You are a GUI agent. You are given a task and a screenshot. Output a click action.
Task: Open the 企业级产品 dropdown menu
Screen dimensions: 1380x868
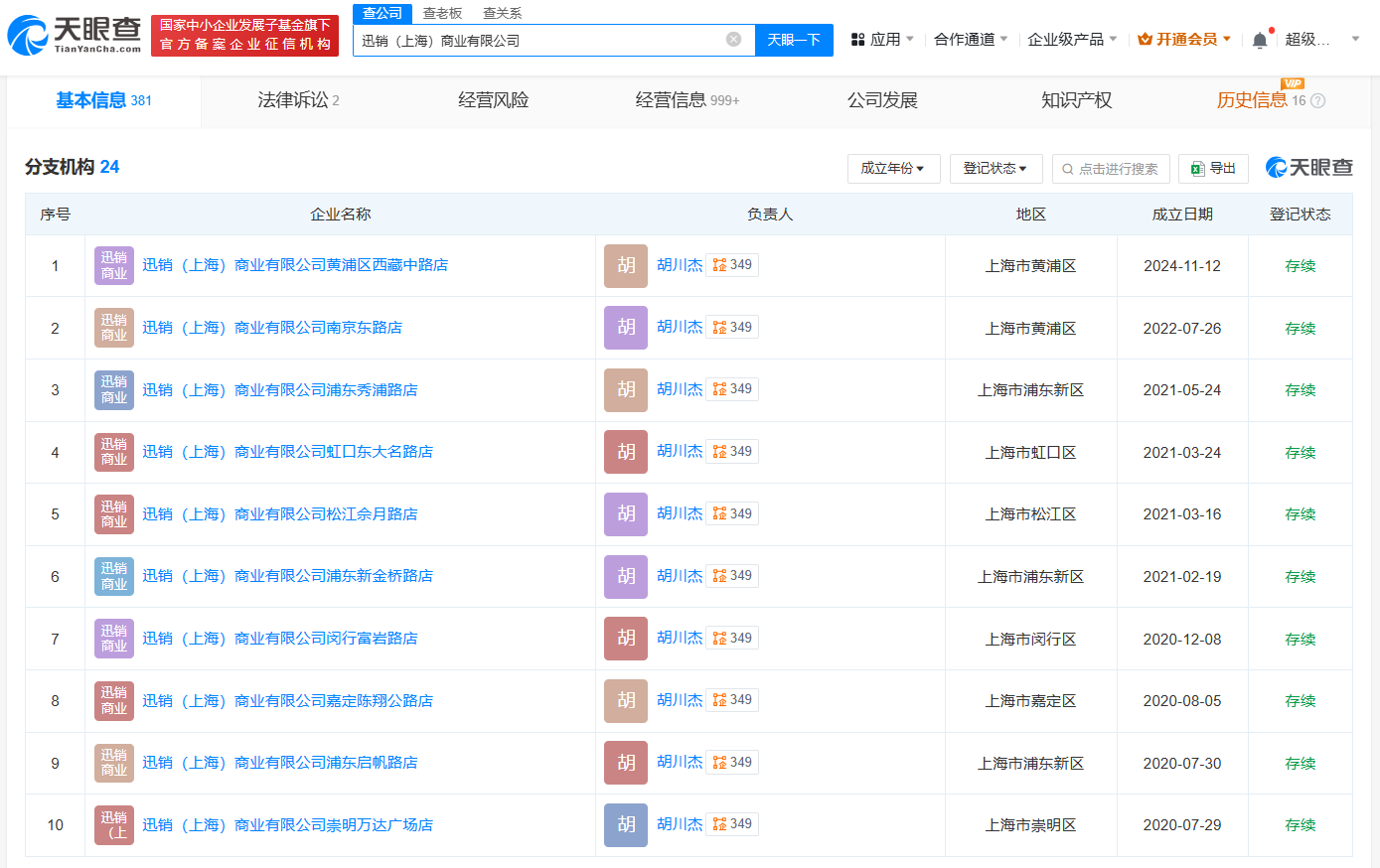coord(1071,40)
